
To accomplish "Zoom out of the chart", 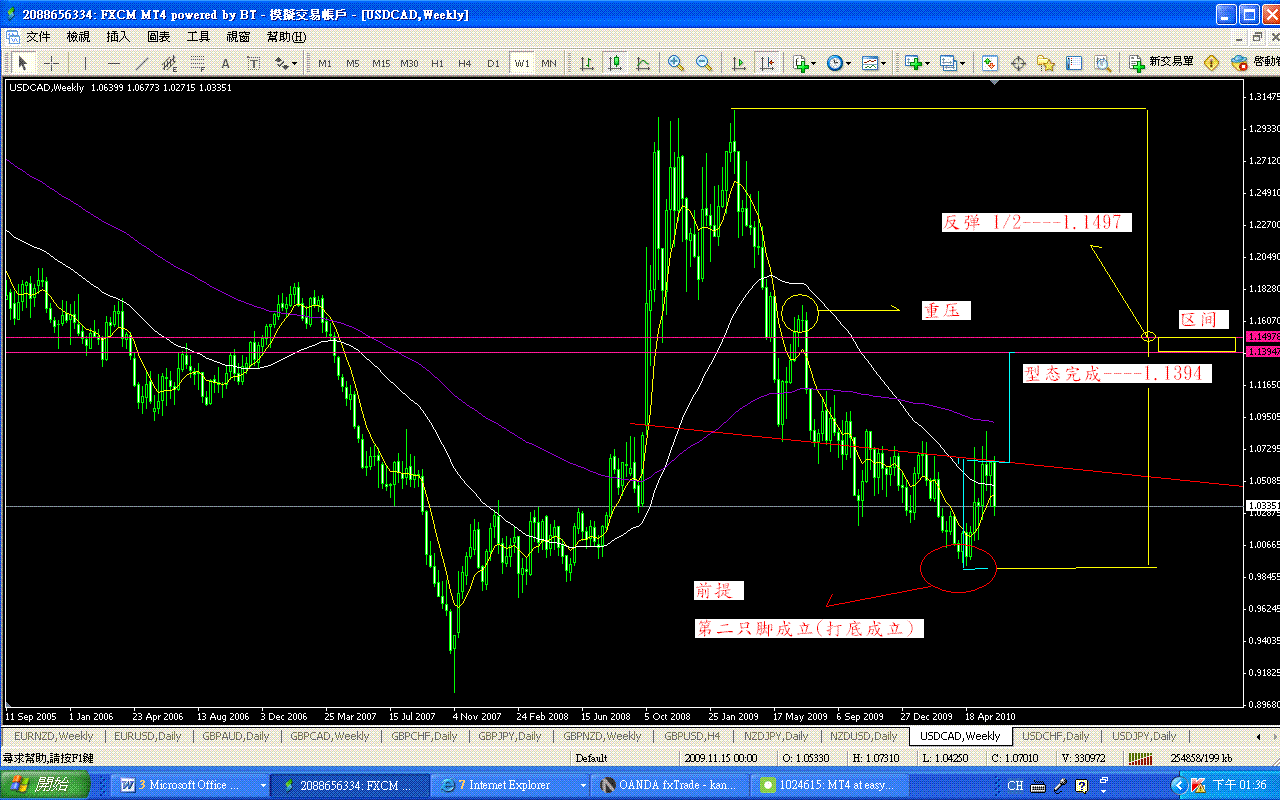I will (705, 63).
